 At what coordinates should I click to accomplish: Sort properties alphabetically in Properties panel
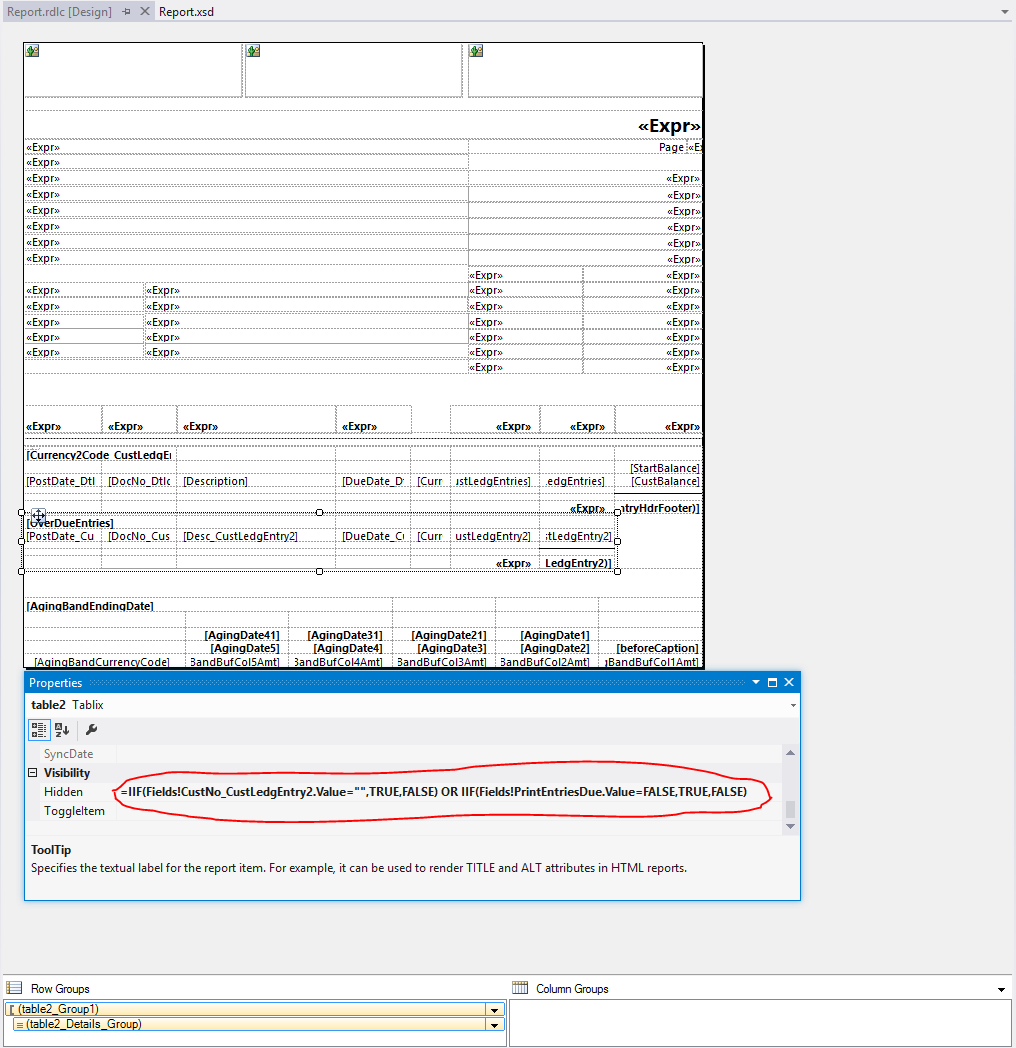(x=62, y=729)
